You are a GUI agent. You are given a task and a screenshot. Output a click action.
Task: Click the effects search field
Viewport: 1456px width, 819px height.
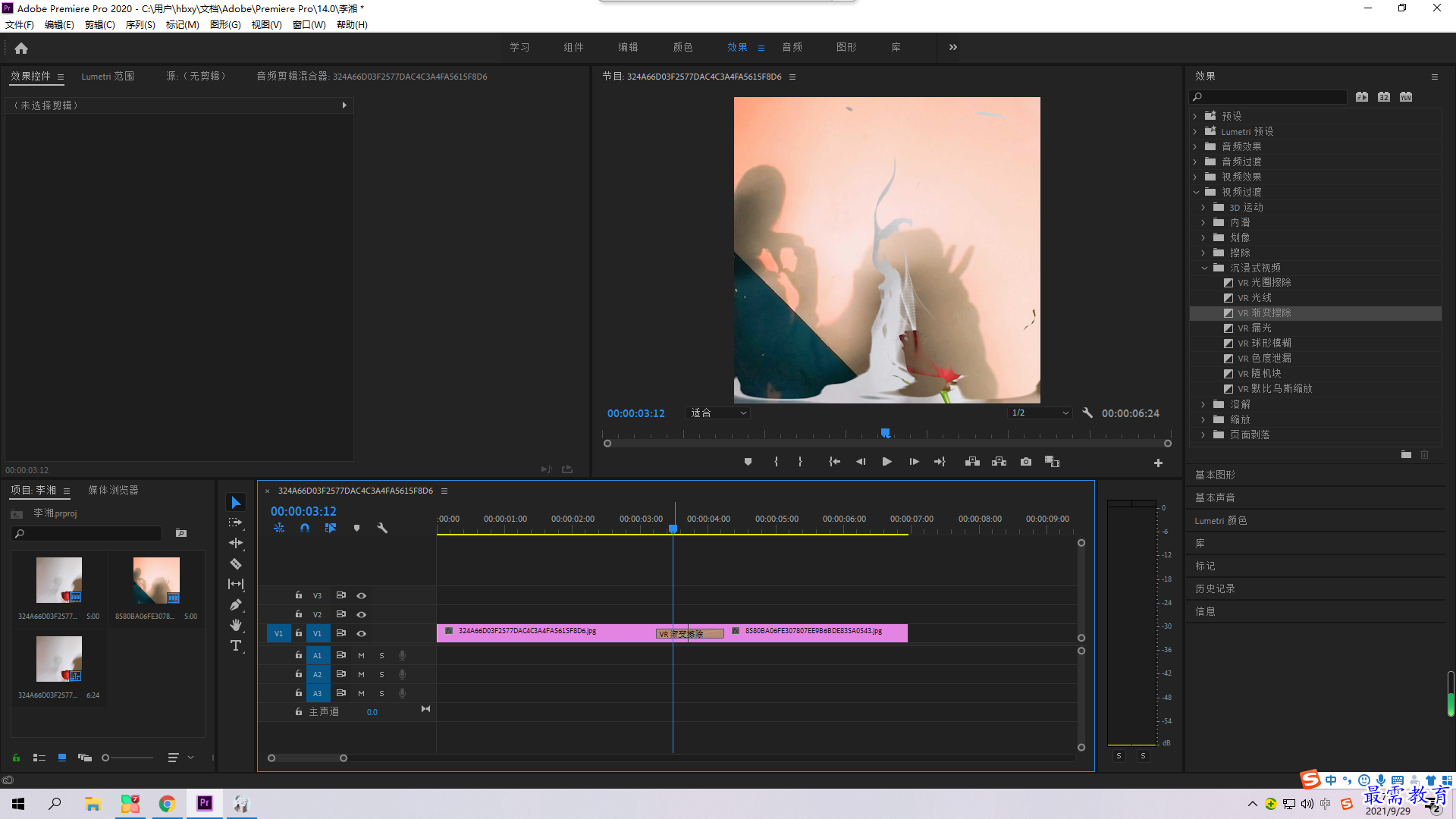[x=1268, y=97]
